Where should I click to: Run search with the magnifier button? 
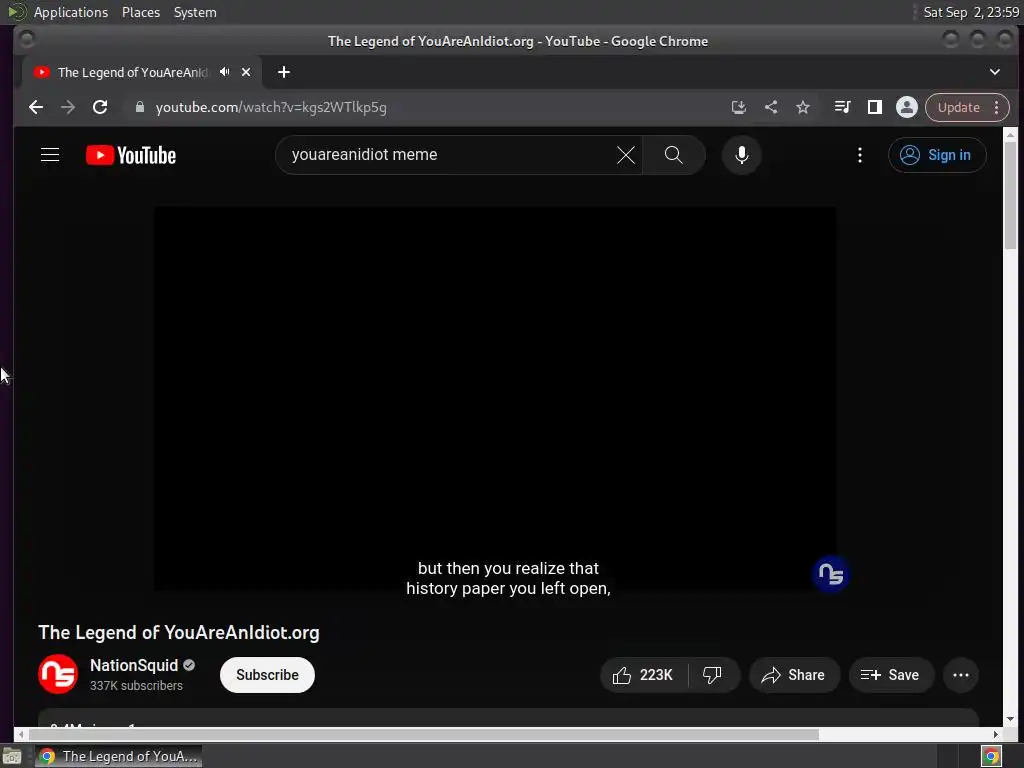point(674,155)
